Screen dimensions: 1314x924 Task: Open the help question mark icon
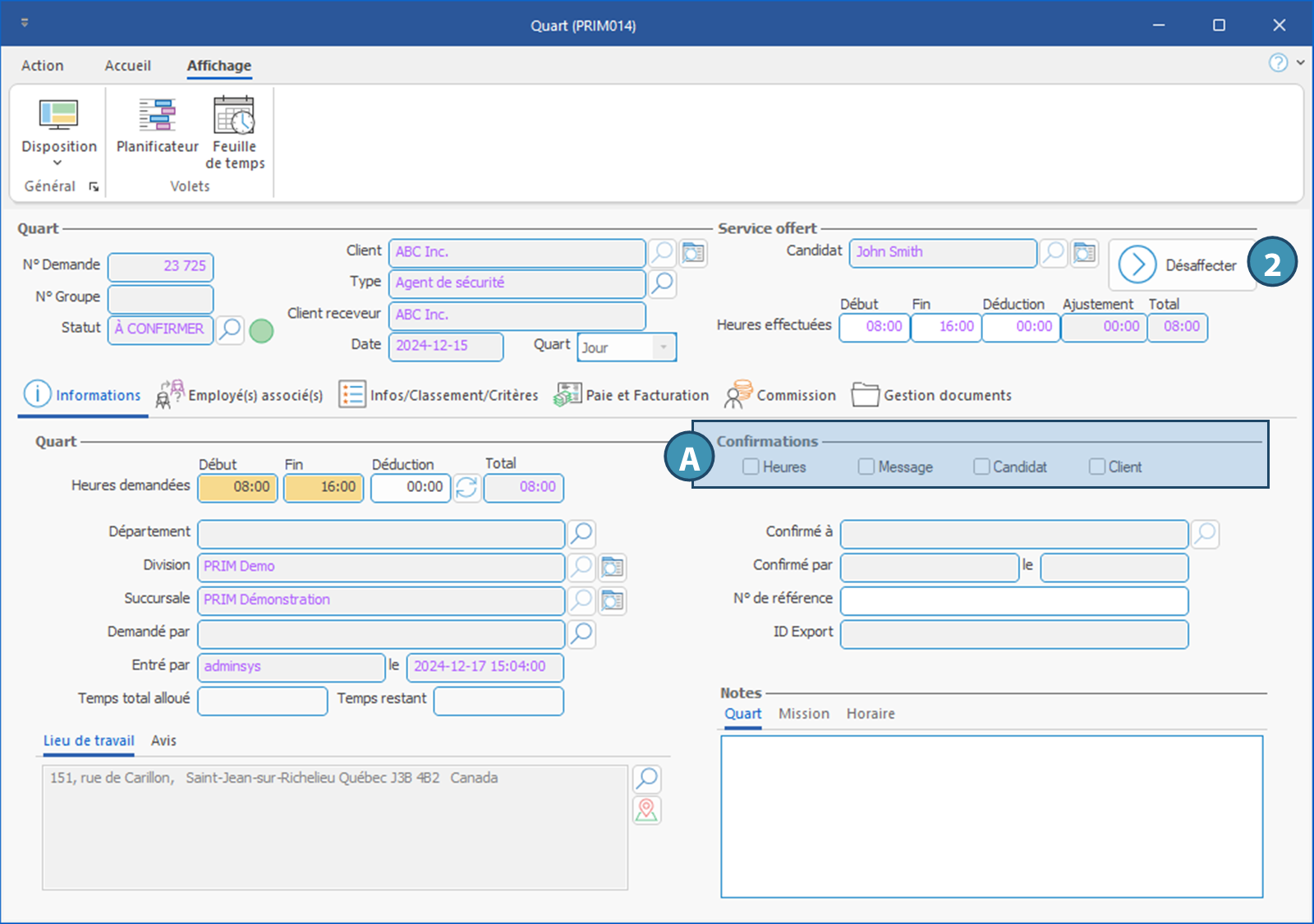point(1278,62)
